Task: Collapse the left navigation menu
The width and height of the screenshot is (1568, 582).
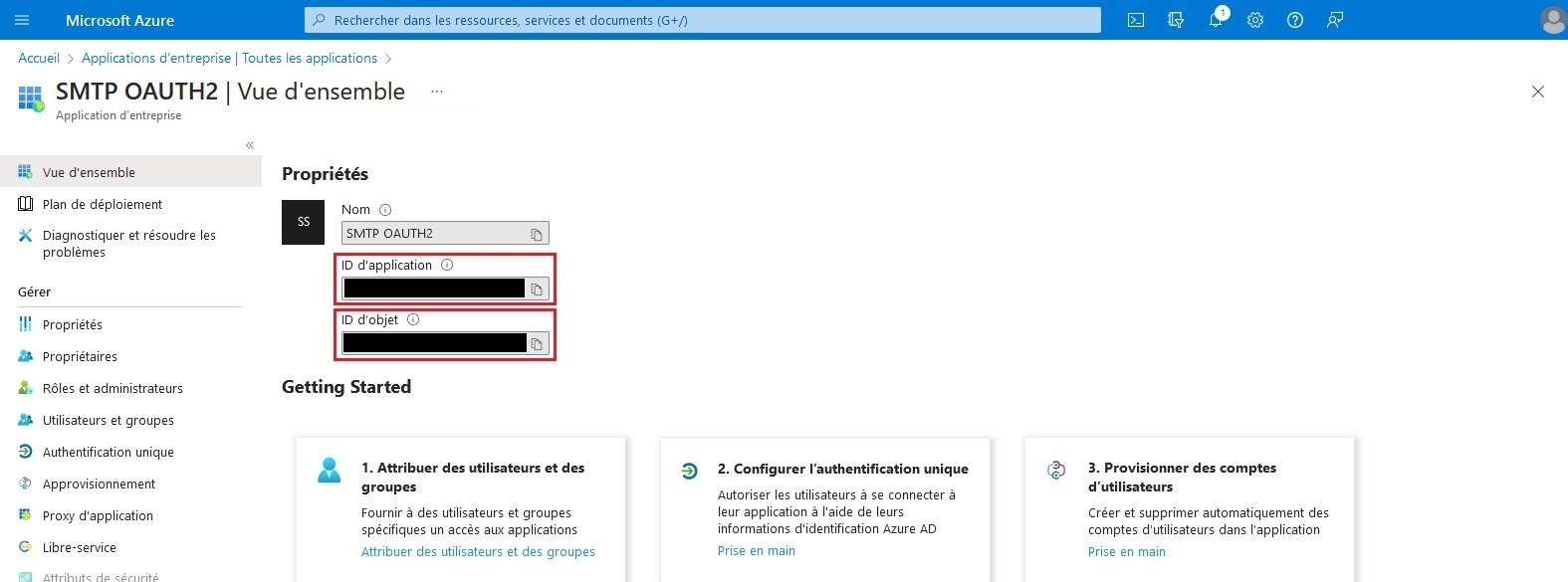Action: [250, 145]
